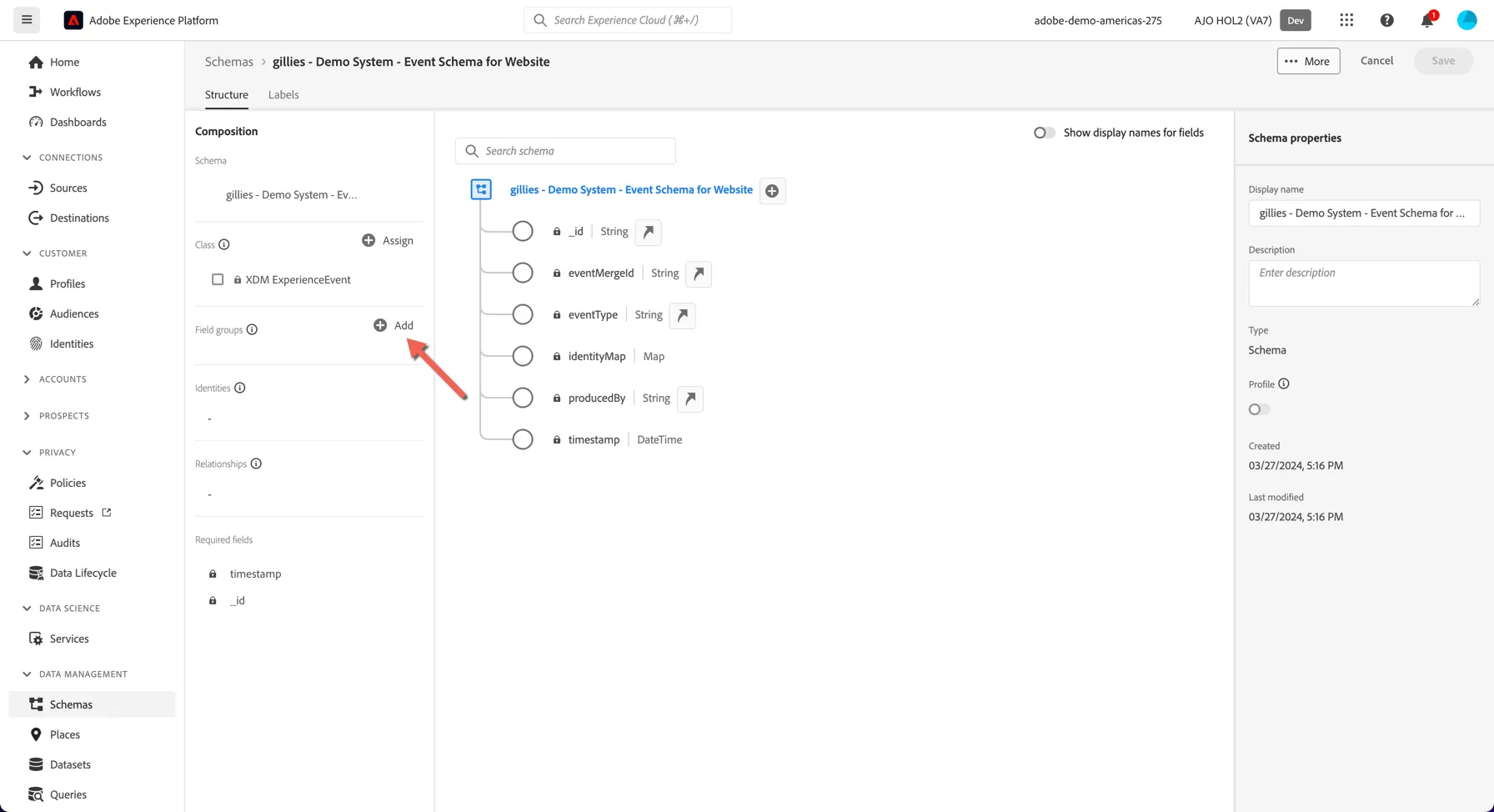Open the app switcher grid icon
This screenshot has width=1494, height=812.
pos(1346,20)
